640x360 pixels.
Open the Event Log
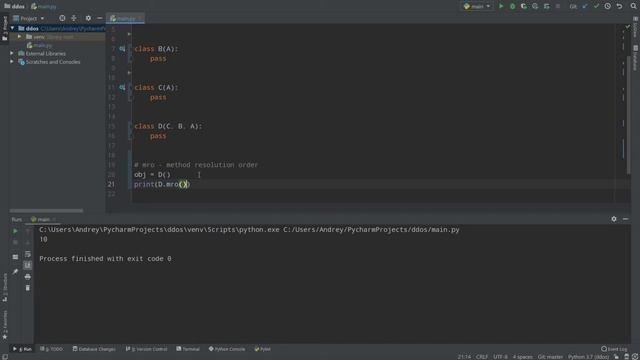click(x=614, y=349)
